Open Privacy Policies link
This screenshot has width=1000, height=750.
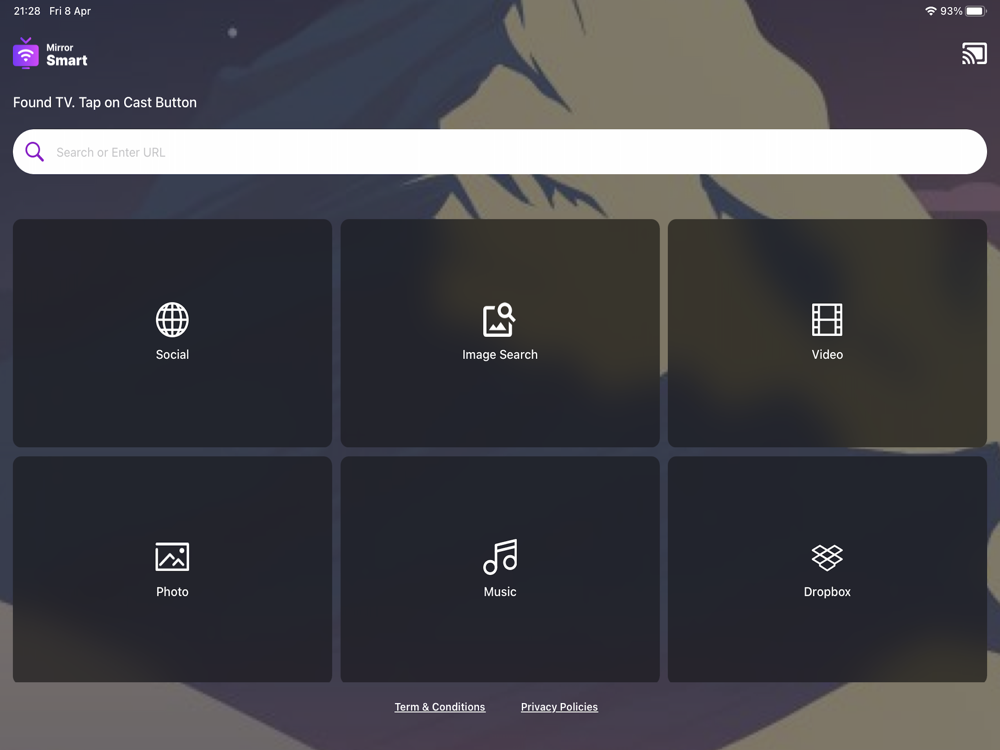(559, 707)
